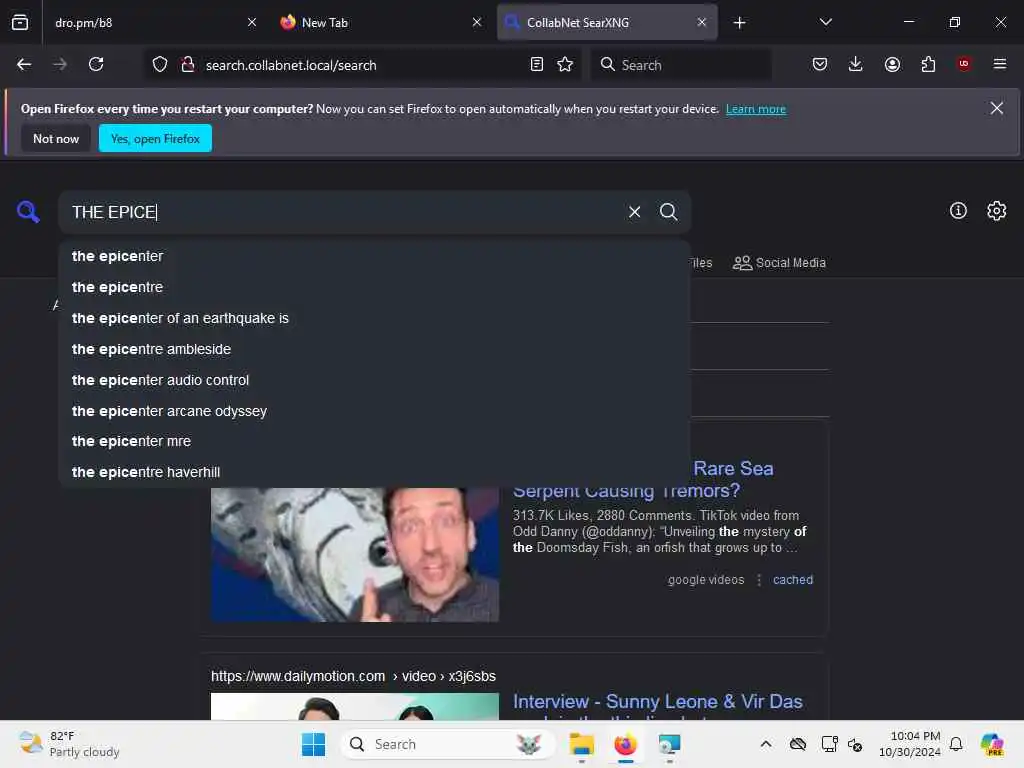Submit search with magnifier icon
Viewport: 1024px width, 768px height.
click(668, 212)
